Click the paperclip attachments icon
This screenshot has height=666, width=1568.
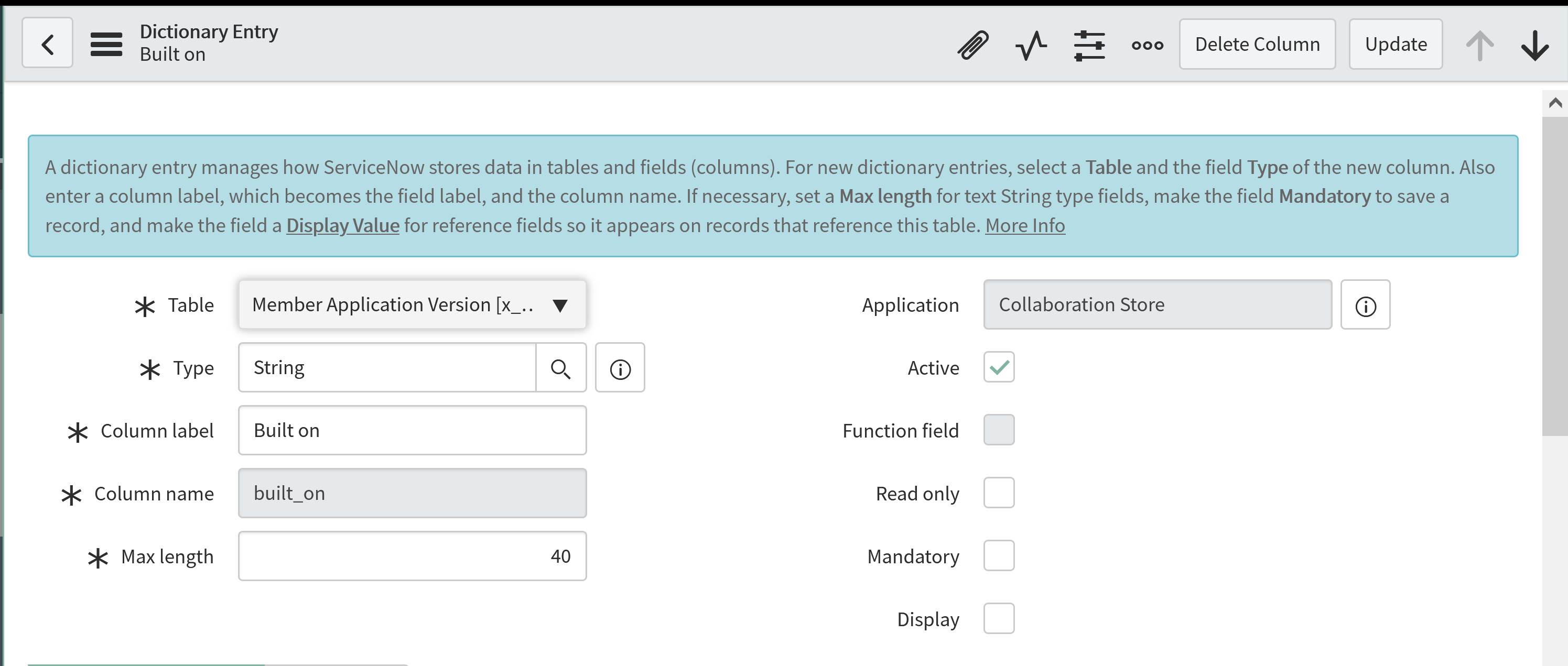[x=972, y=45]
